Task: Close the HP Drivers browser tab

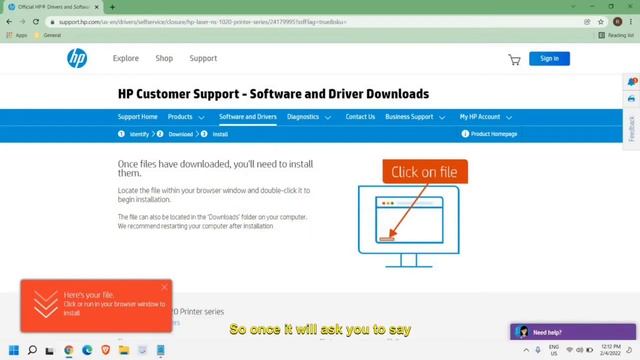Action: coord(97,7)
